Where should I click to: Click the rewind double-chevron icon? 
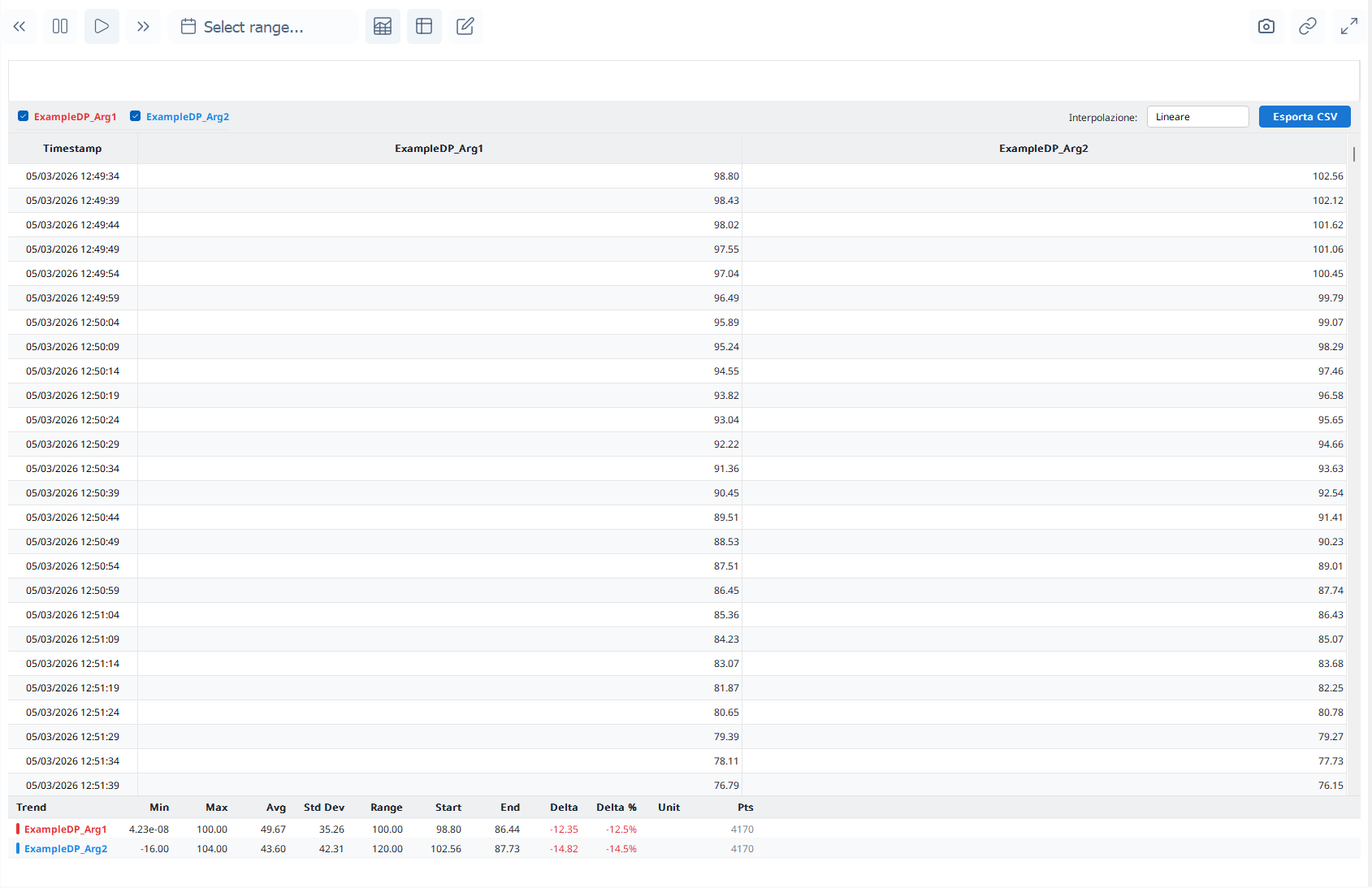pyautogui.click(x=19, y=27)
